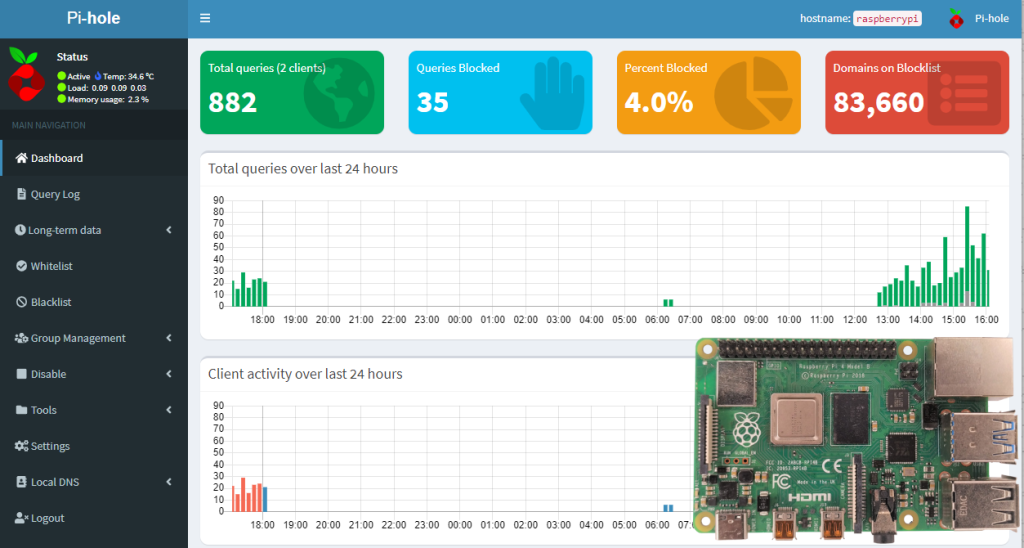Click the Blacklist ban icon

22,302
